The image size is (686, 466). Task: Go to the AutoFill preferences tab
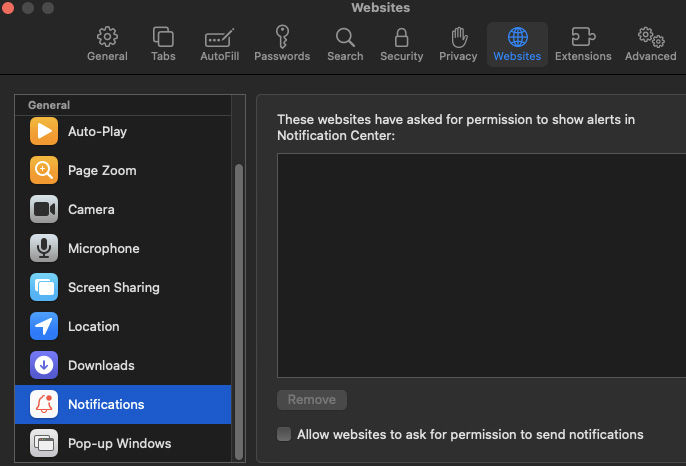tap(219, 44)
